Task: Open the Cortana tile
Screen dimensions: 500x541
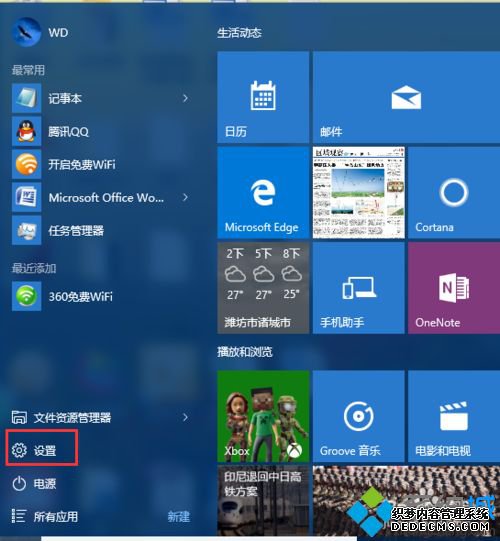Action: click(x=454, y=193)
